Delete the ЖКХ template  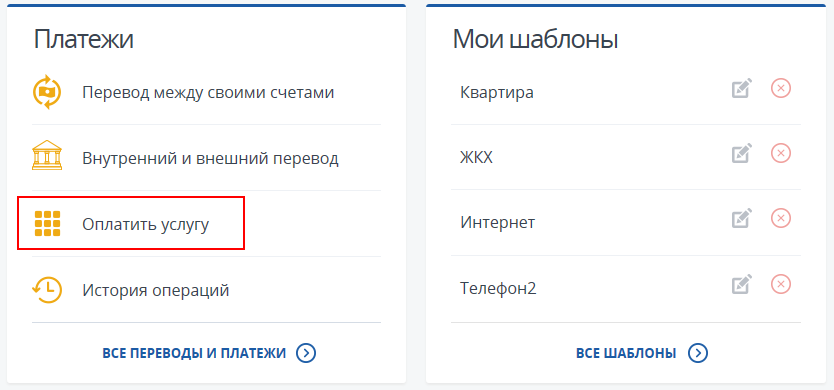[x=781, y=153]
